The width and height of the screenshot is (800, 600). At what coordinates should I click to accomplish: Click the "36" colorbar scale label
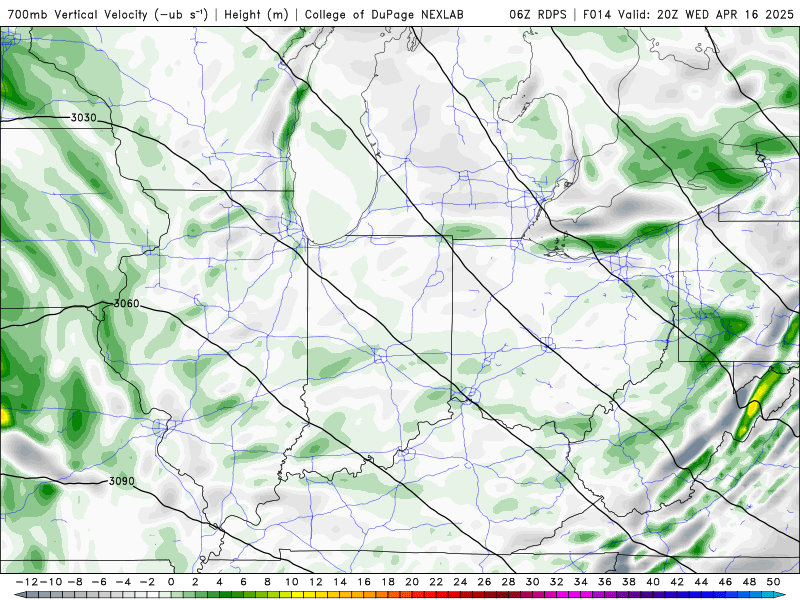605,582
